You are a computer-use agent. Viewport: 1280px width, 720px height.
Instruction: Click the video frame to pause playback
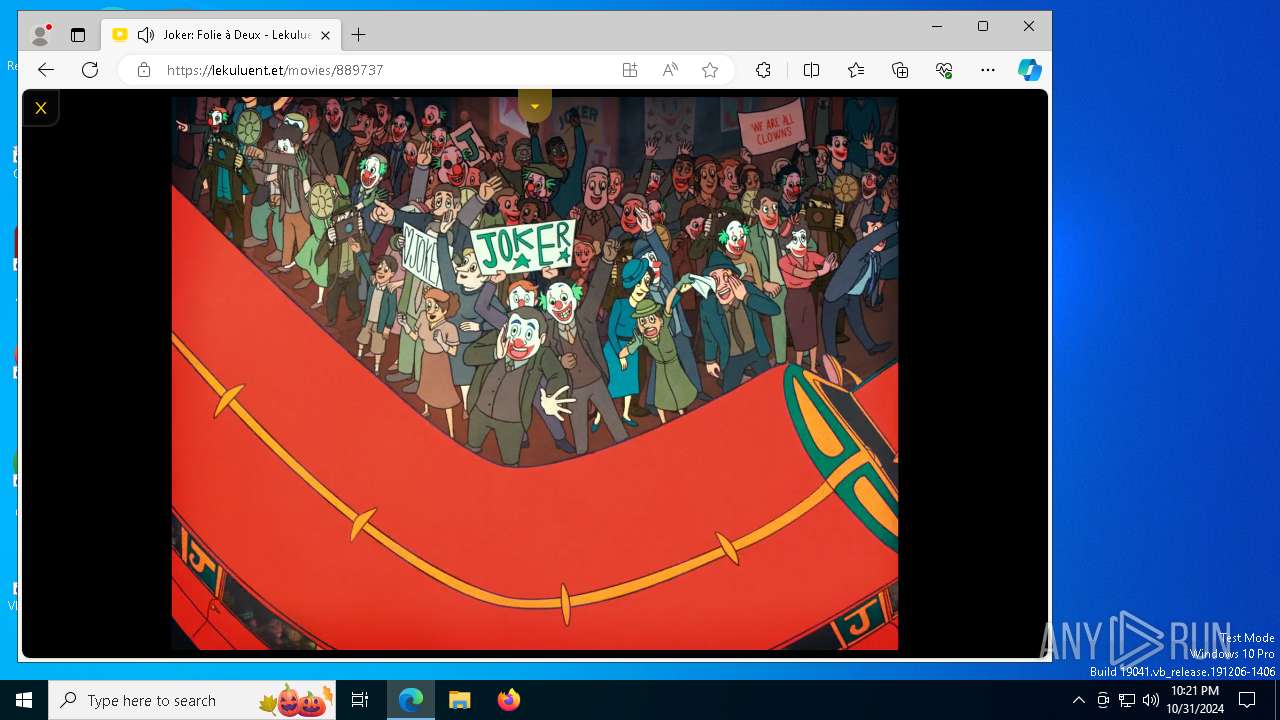point(535,374)
